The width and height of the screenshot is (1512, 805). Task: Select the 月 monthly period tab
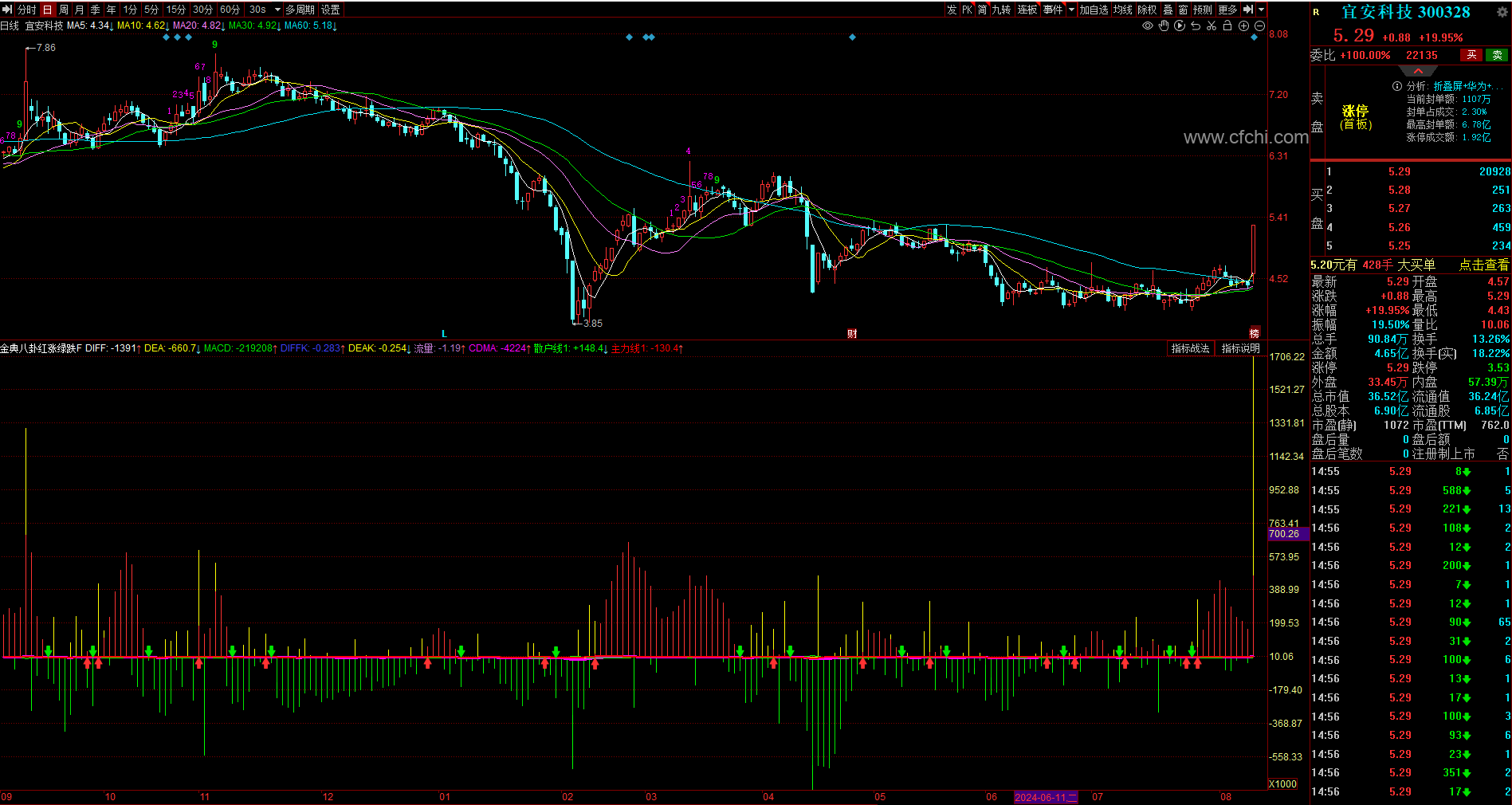pyautogui.click(x=79, y=10)
